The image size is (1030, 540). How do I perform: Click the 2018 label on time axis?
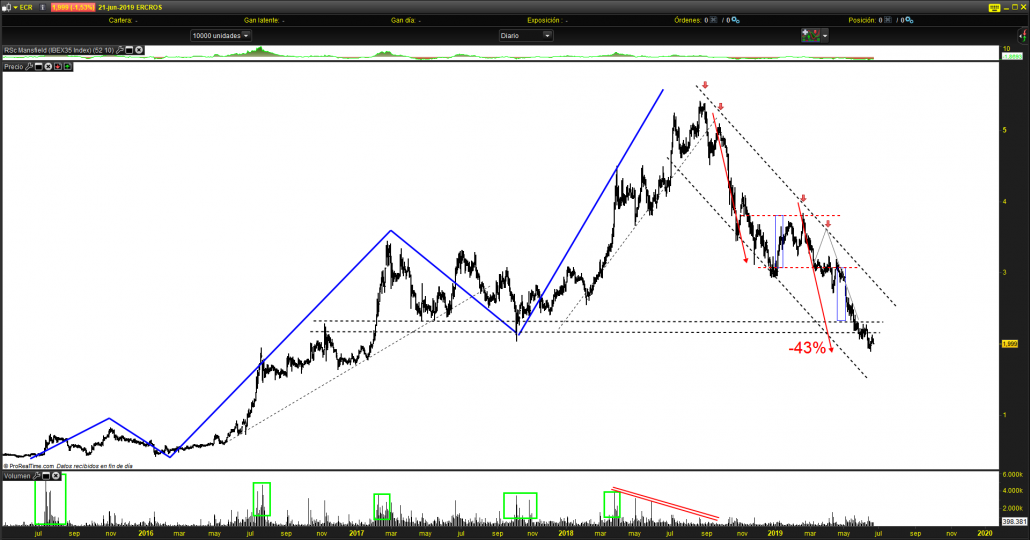click(x=565, y=533)
